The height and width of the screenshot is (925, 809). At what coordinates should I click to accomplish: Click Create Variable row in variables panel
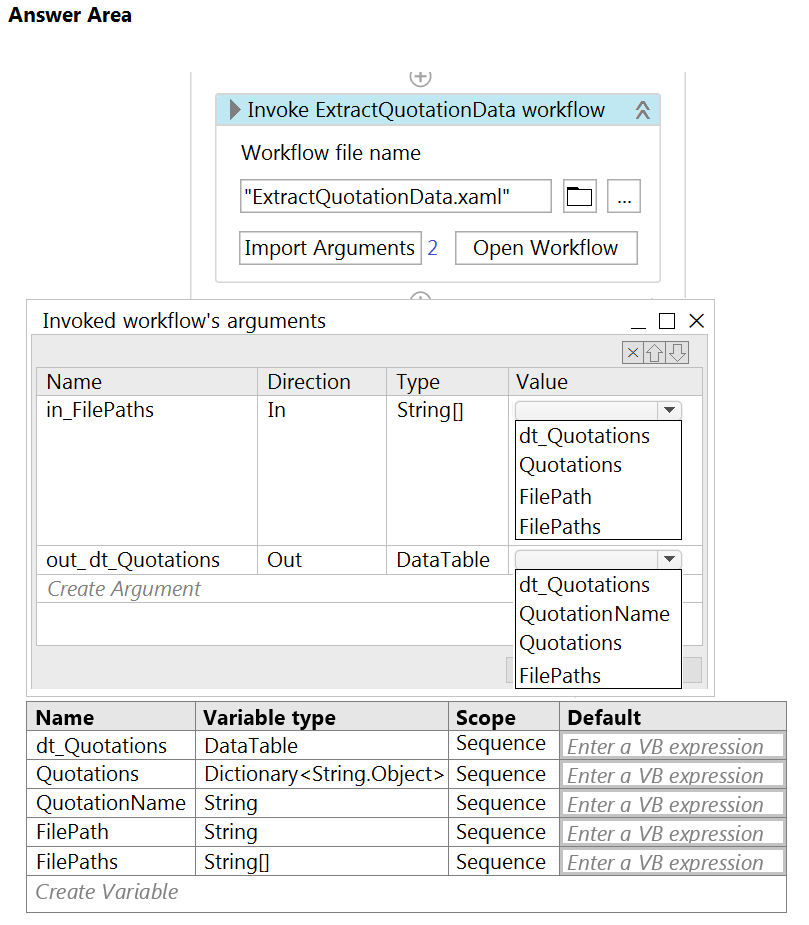point(107,892)
